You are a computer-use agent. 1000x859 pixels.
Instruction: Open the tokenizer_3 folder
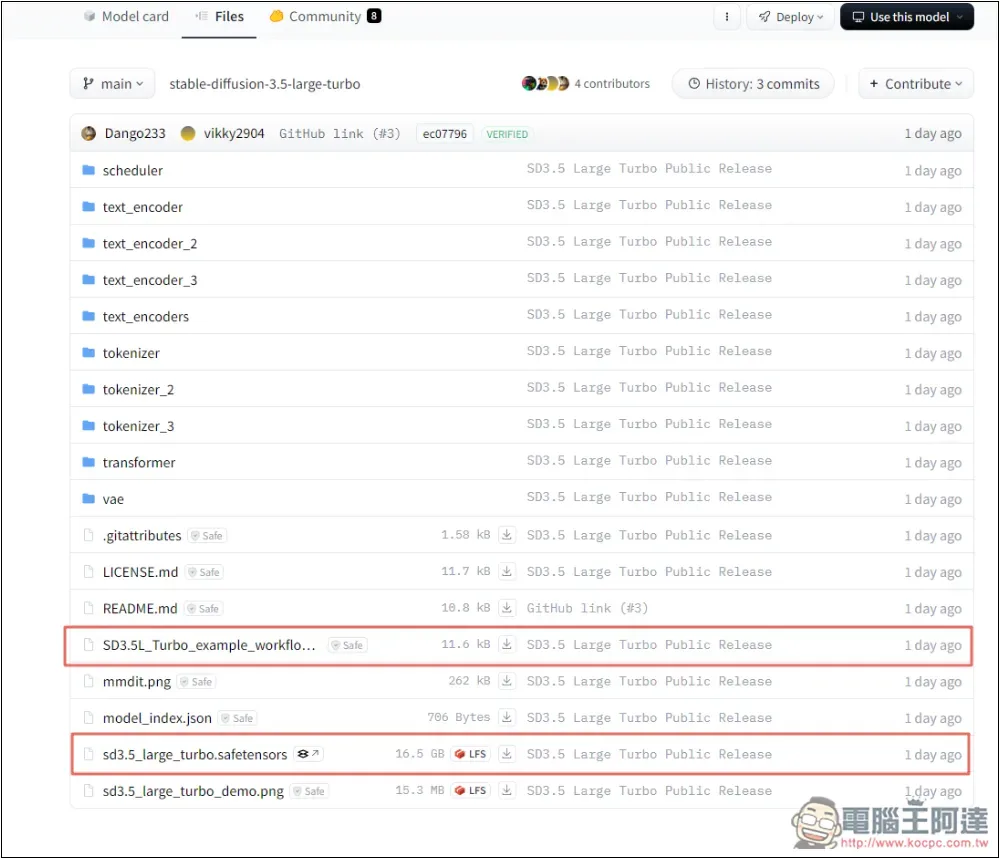point(138,425)
